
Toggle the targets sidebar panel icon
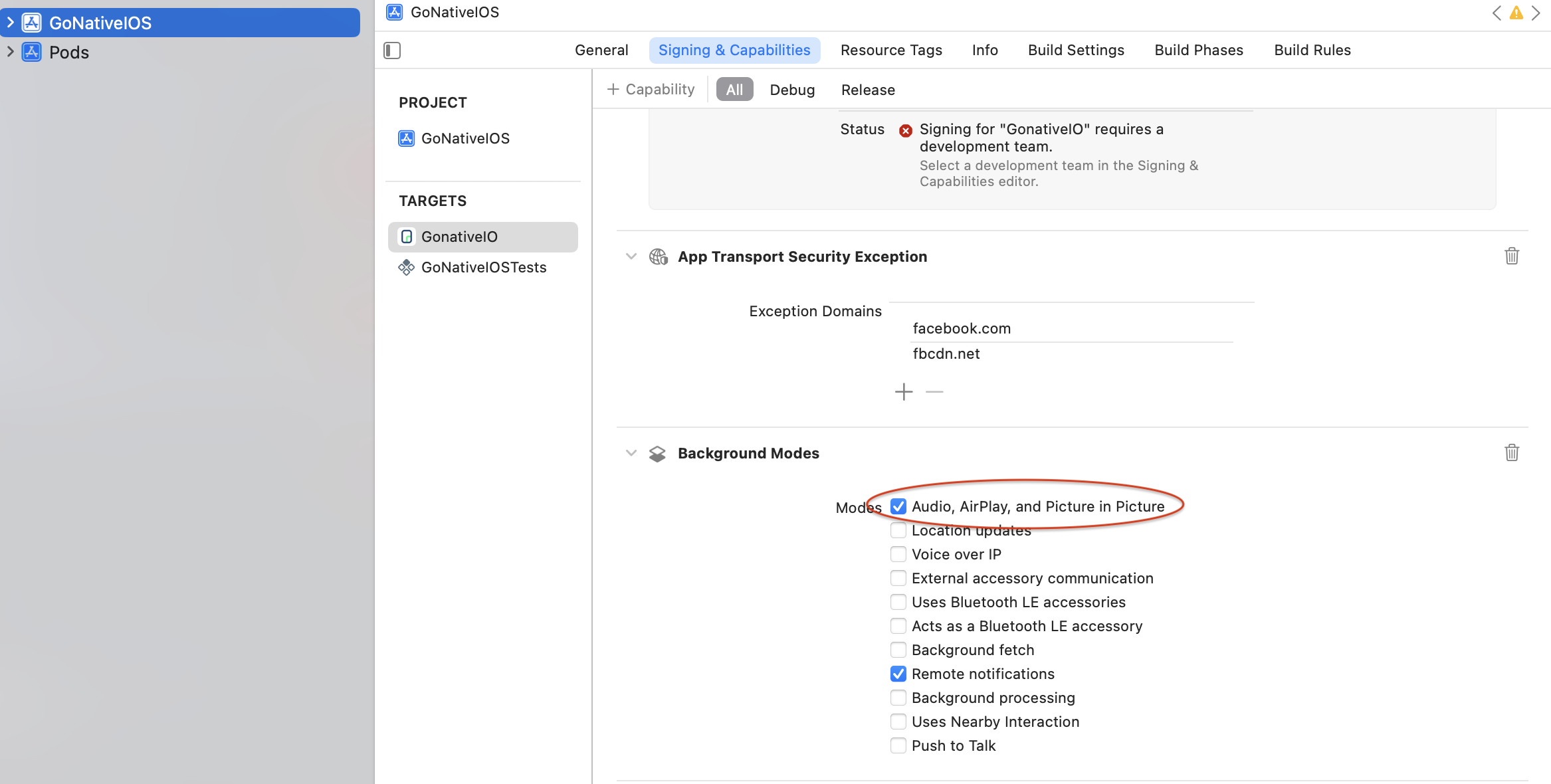click(392, 50)
